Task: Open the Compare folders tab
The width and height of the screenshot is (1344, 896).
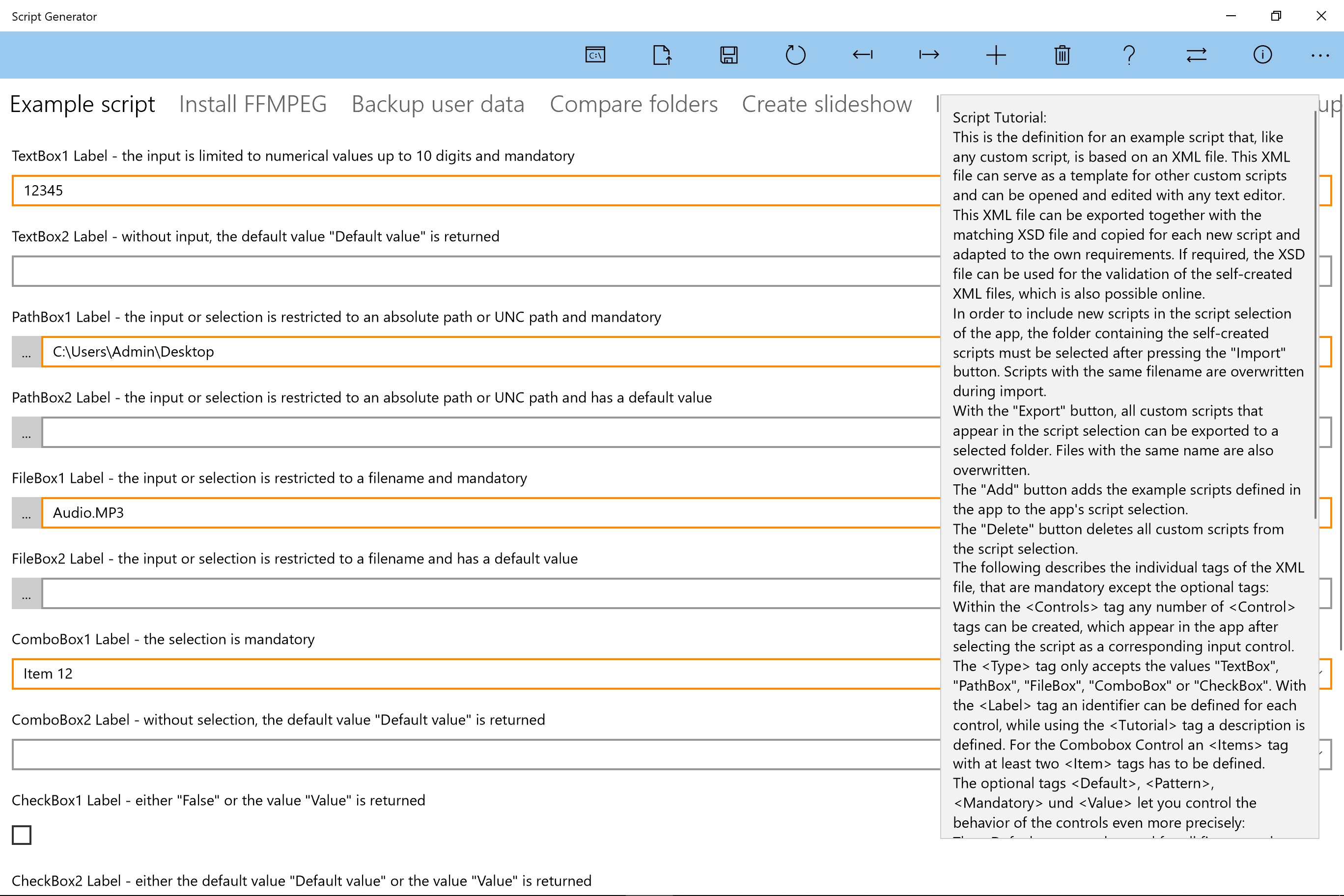Action: coord(633,104)
